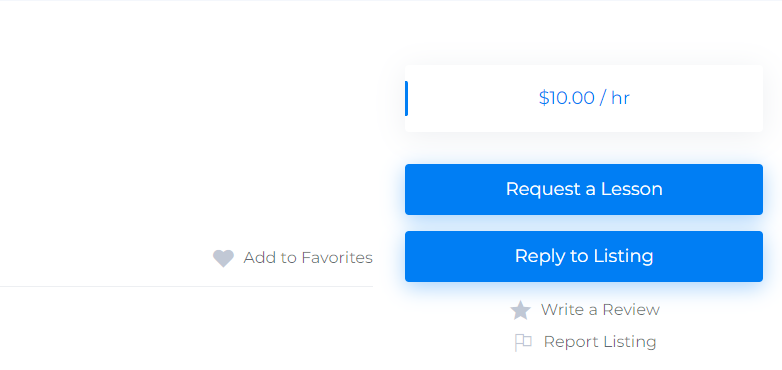Click the $10.00 / hr price text
This screenshot has height=370, width=782.
click(584, 98)
